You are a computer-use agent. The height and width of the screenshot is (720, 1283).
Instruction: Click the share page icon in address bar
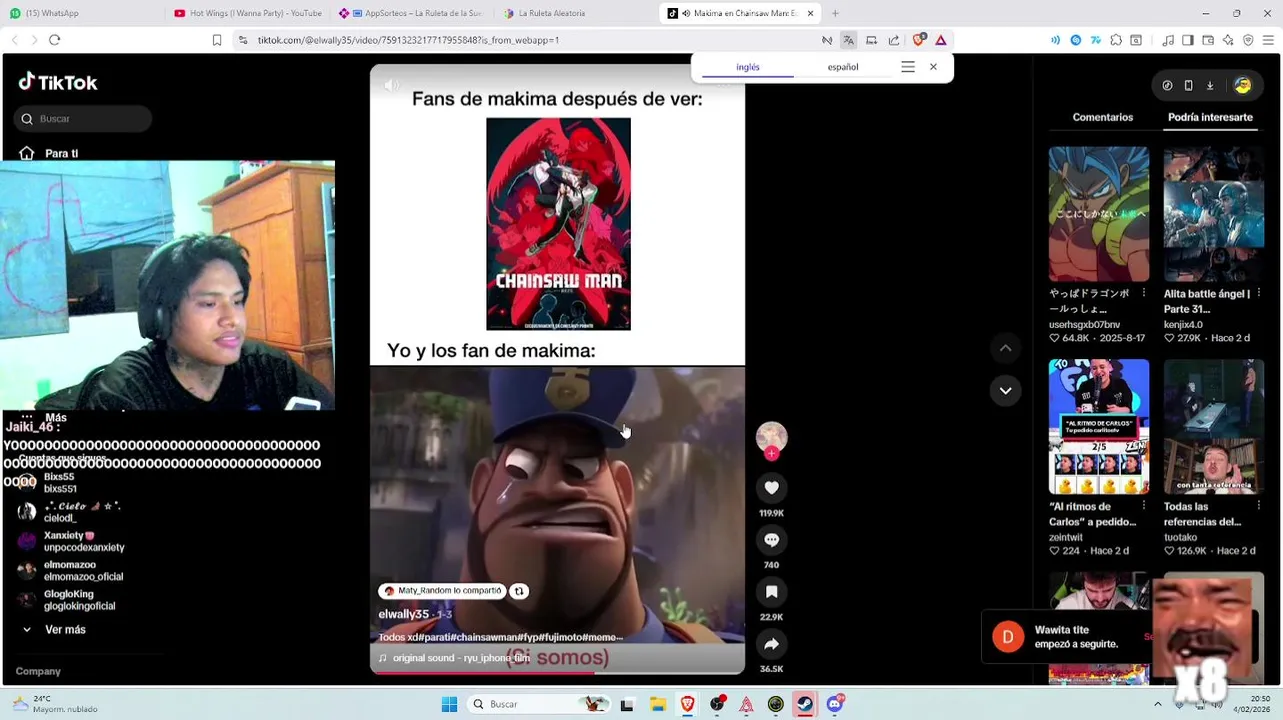894,40
